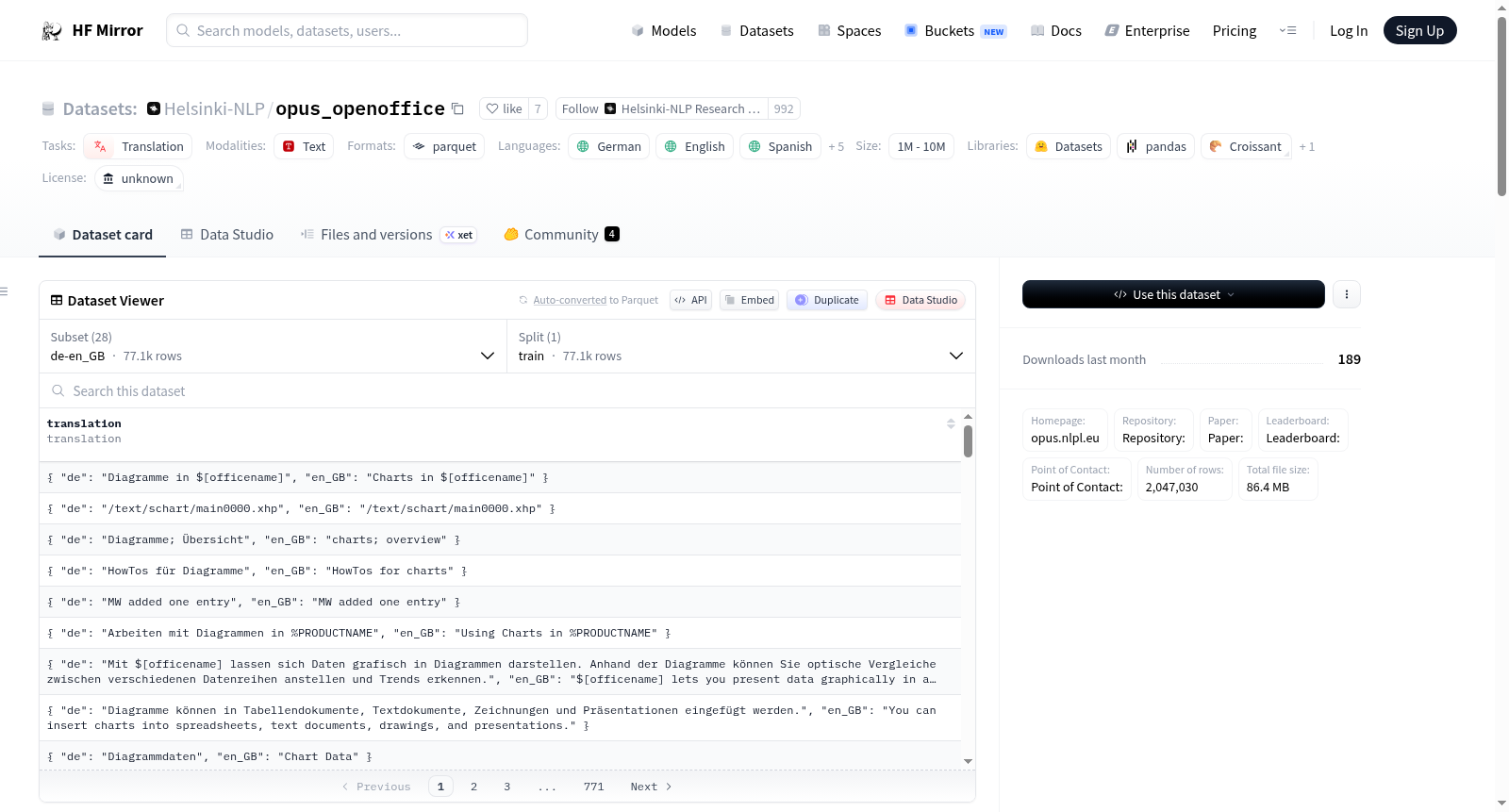The image size is (1509, 812).
Task: Focus the Search this dataset field
Action: (x=507, y=390)
